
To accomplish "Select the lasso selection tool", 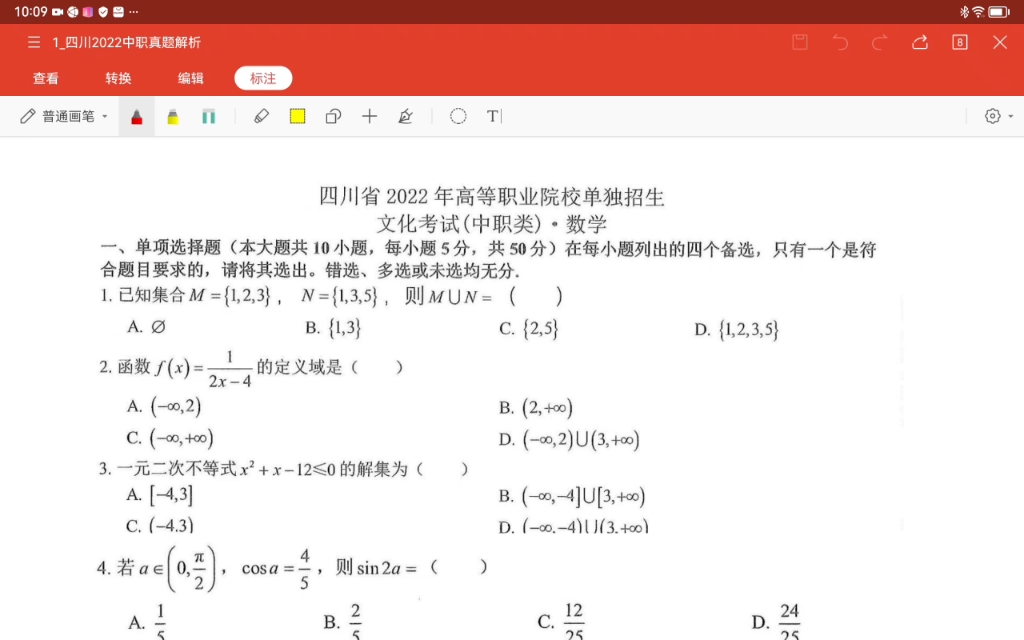I will 458,116.
